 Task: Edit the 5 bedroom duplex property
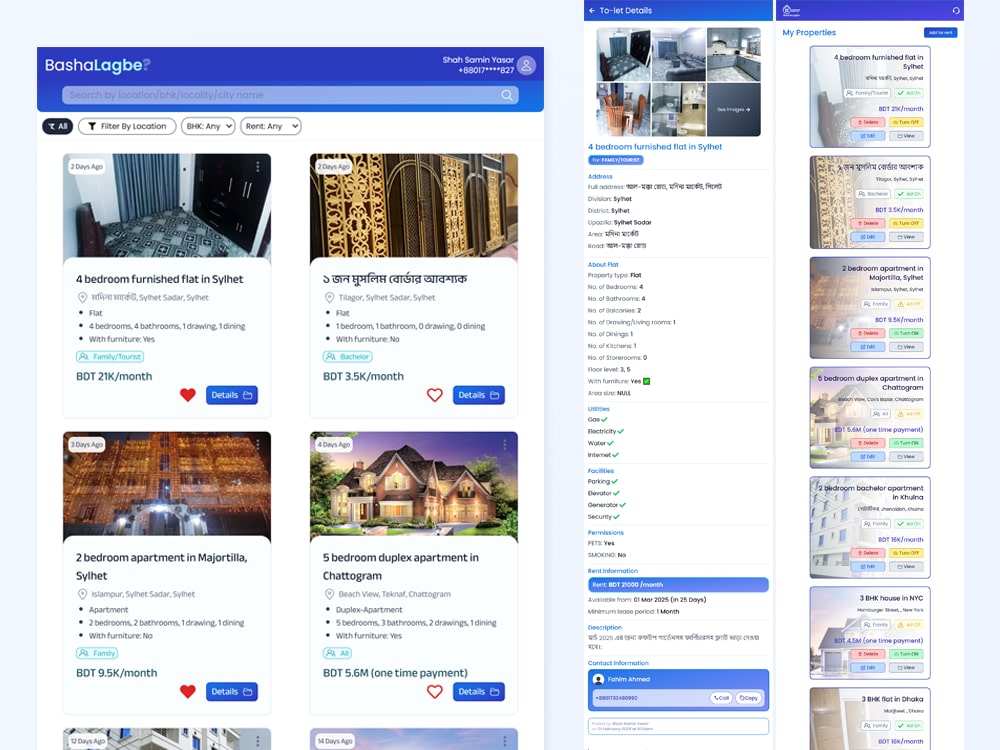[868, 457]
